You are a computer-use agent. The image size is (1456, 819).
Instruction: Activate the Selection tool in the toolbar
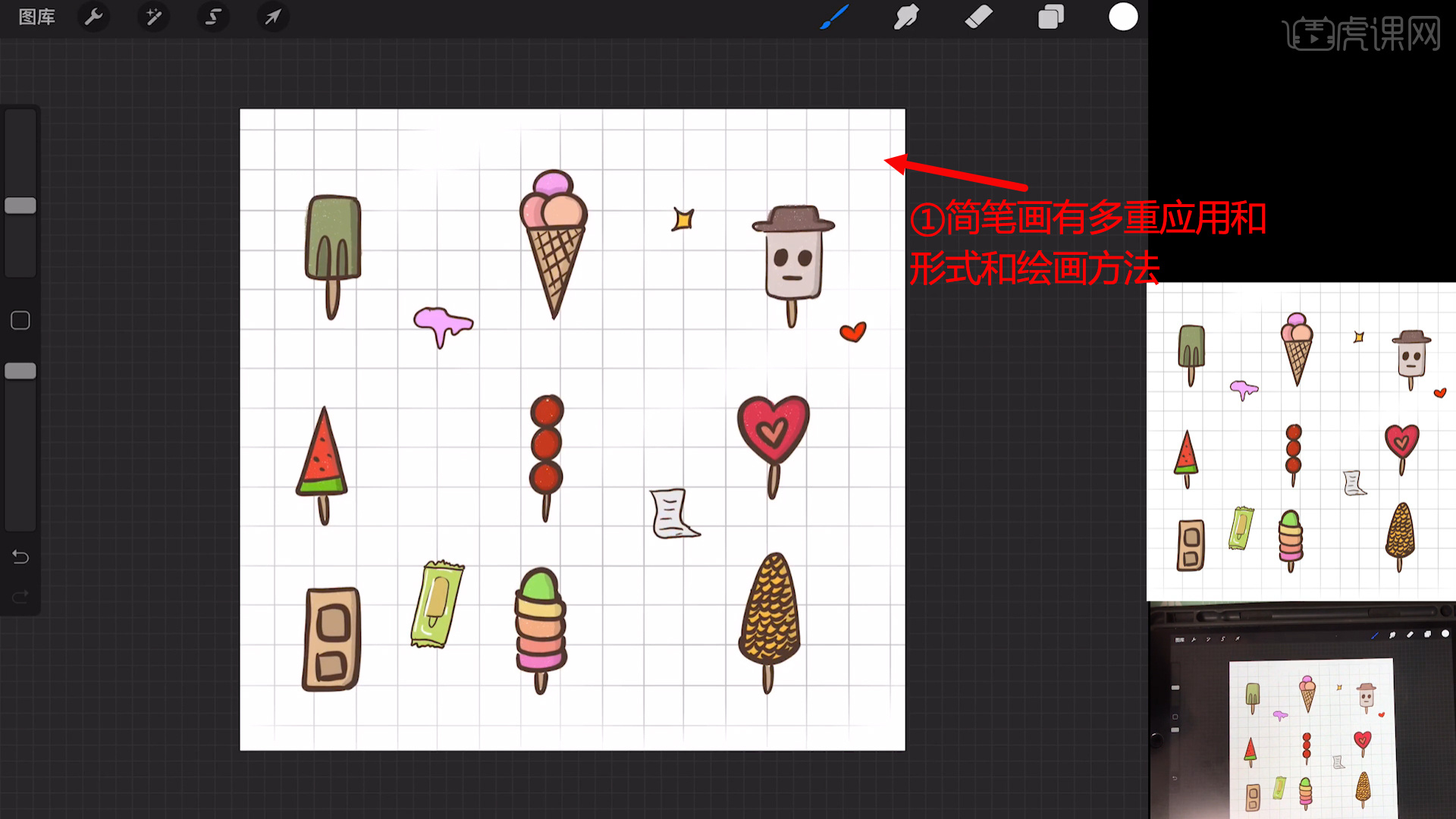click(213, 17)
